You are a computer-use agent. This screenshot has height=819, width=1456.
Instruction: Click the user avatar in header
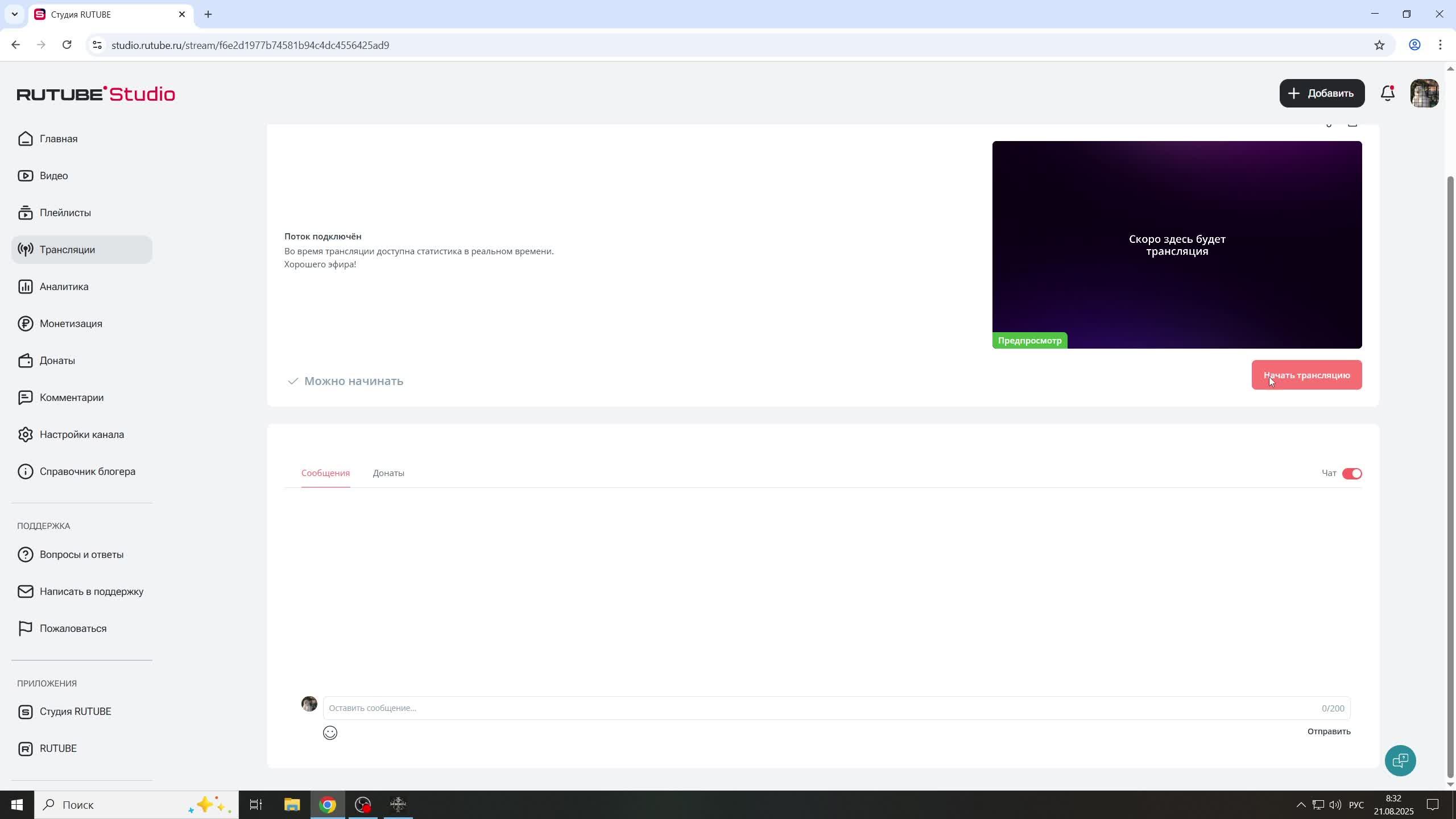1424,93
